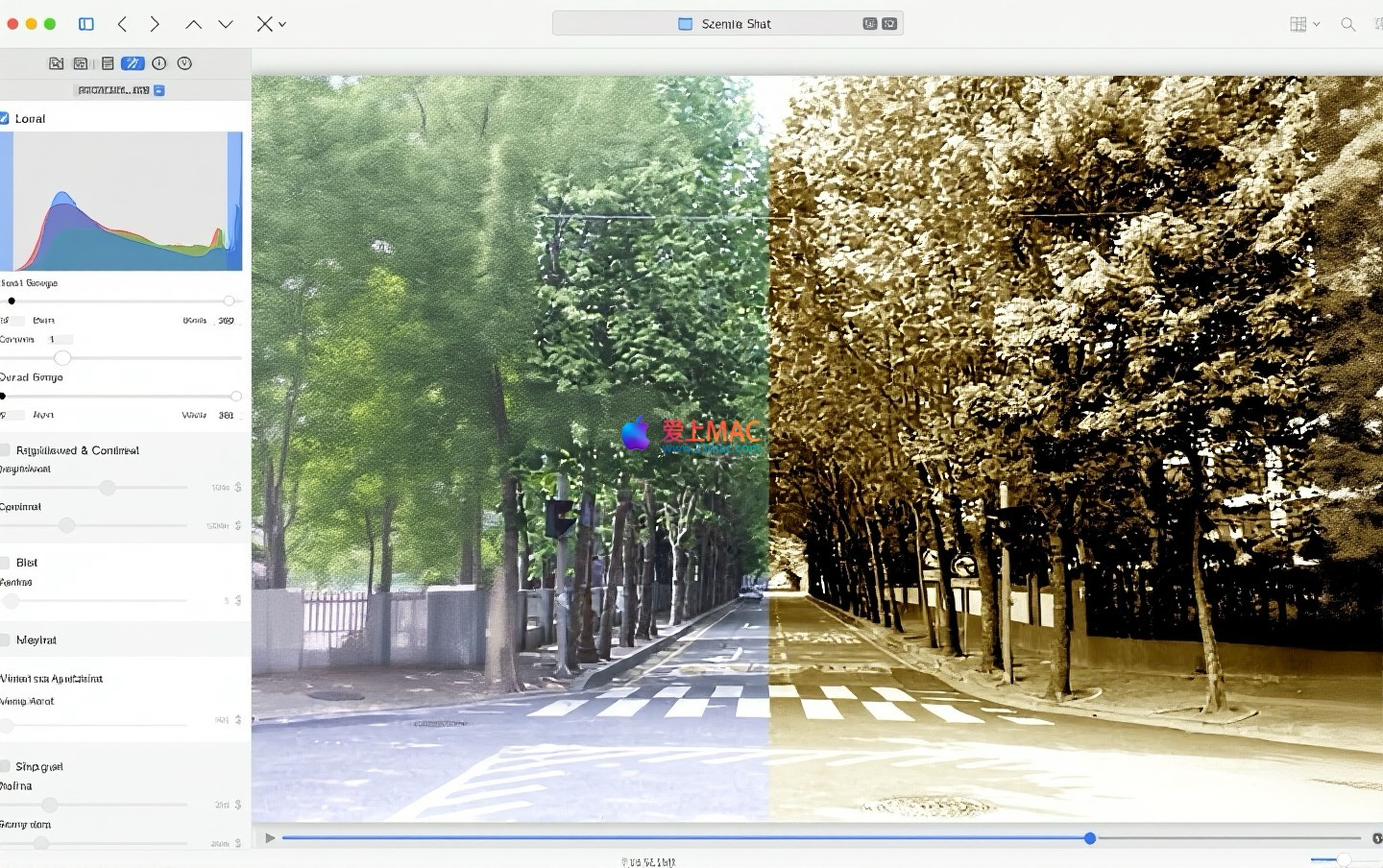Enable the Blur checkbox
This screenshot has width=1383, height=868.
5,563
